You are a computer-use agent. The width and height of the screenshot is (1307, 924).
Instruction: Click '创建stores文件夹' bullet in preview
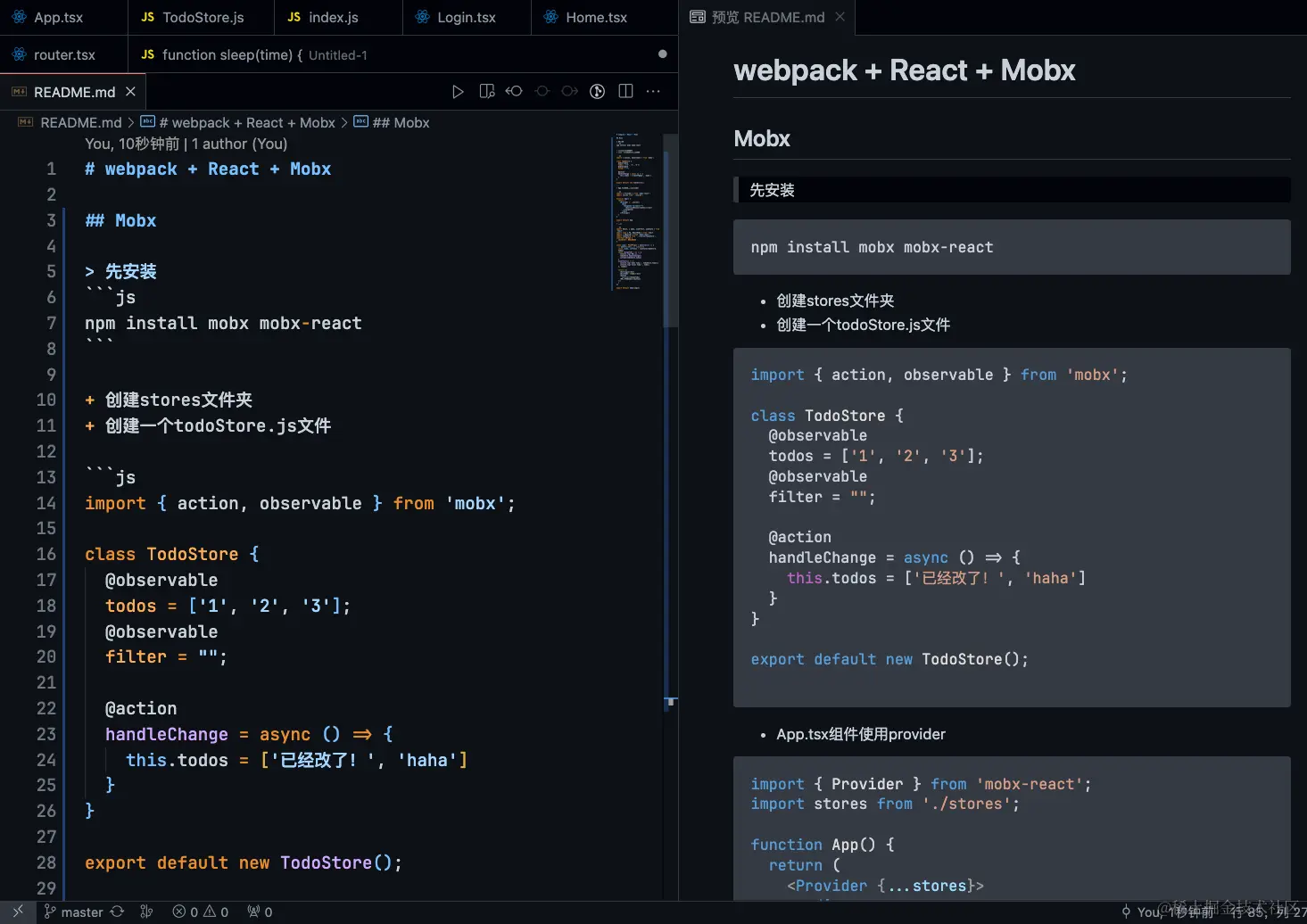coord(835,301)
